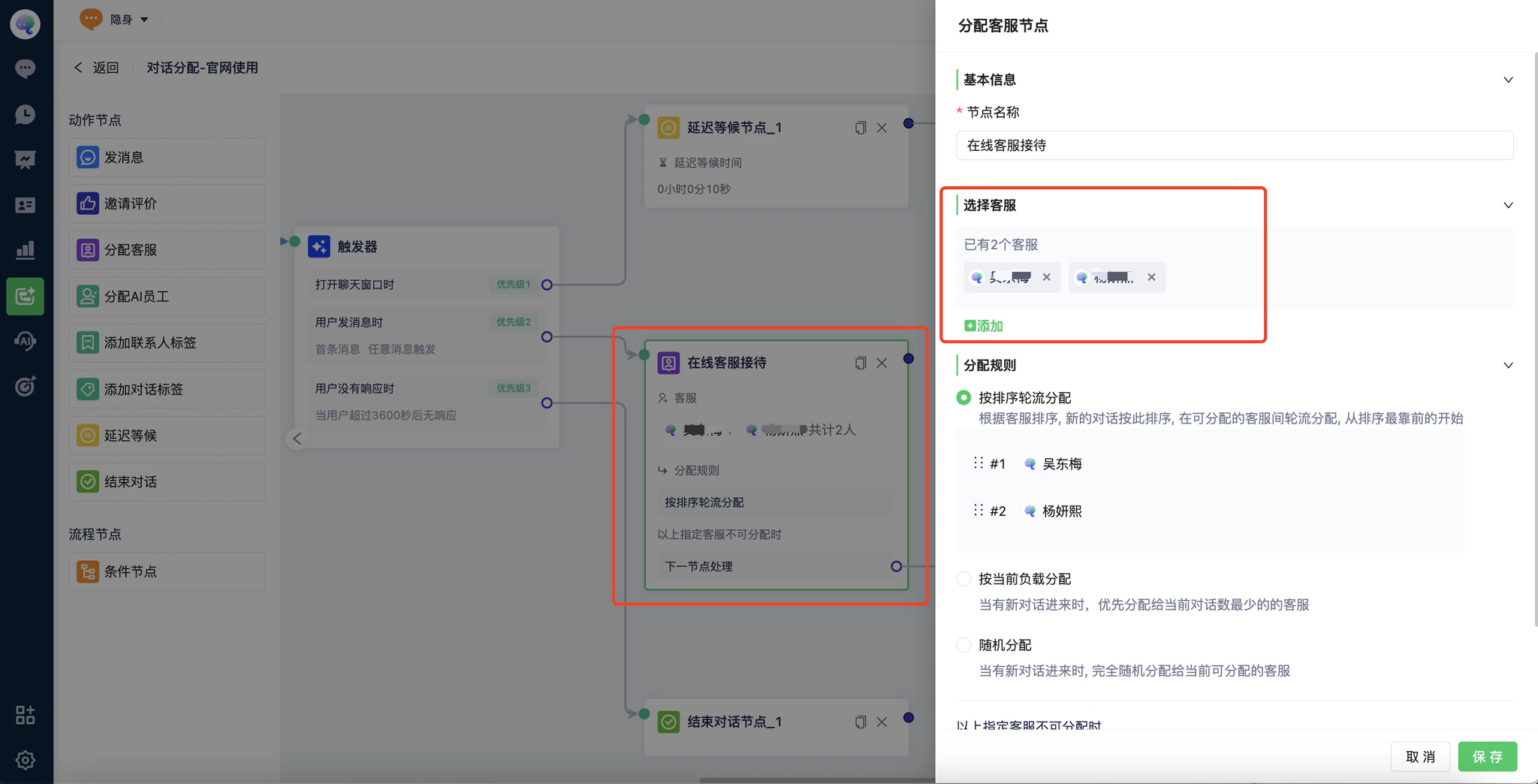Viewport: 1538px width, 784px height.
Task: Click the 下一节点处理 row in node
Action: [777, 566]
